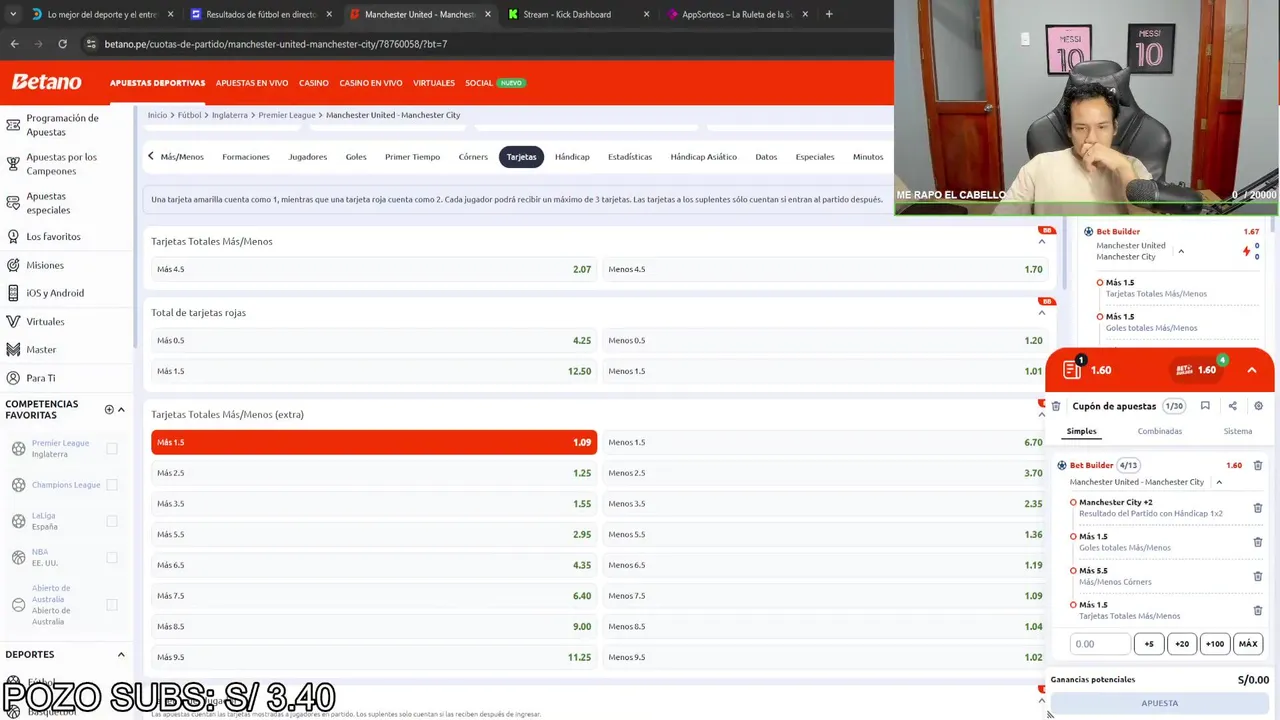Share the betting coupon
1280x720 pixels.
1232,406
